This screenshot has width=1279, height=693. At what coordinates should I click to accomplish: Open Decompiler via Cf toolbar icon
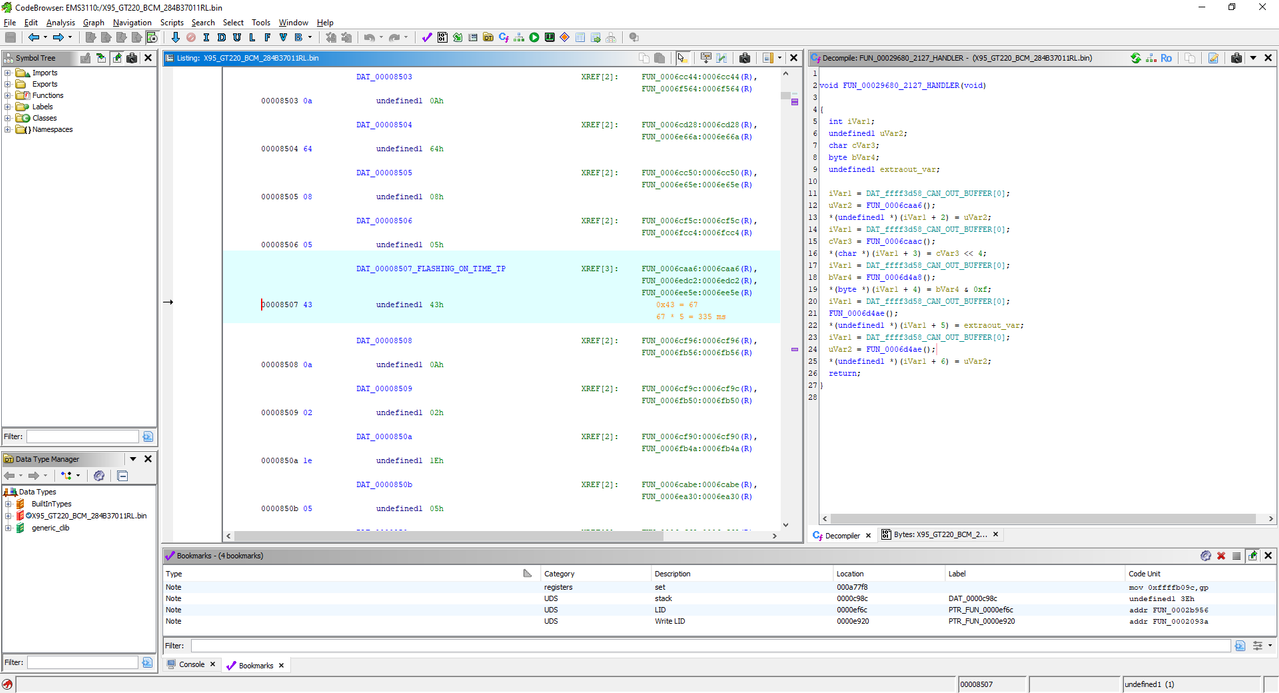pos(503,37)
